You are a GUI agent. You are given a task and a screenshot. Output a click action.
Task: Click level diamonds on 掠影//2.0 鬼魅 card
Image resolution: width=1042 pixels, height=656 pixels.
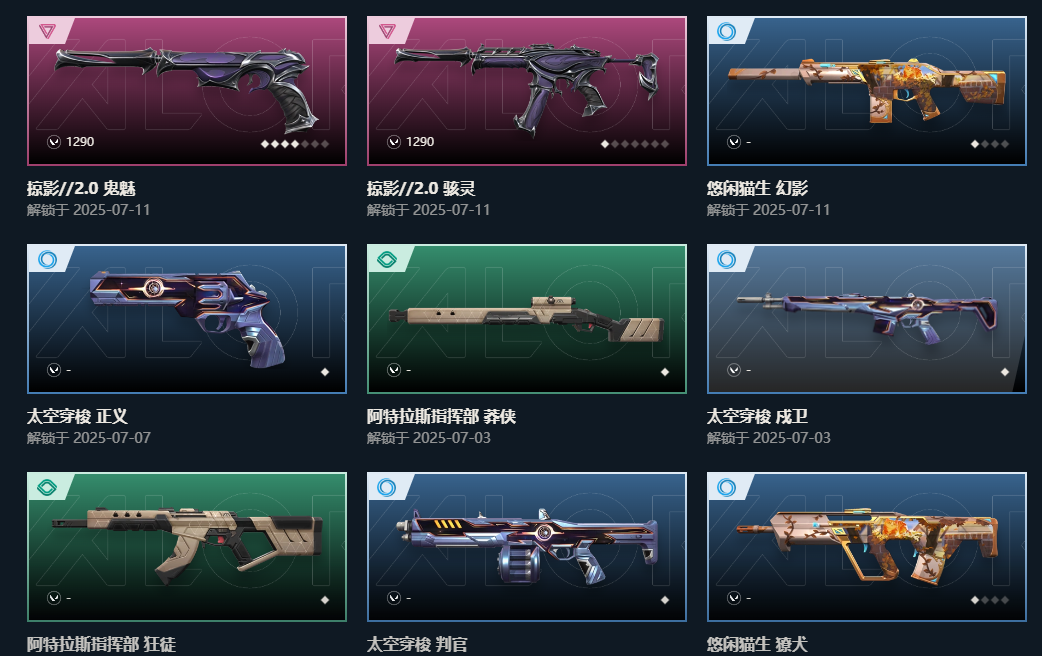click(295, 144)
